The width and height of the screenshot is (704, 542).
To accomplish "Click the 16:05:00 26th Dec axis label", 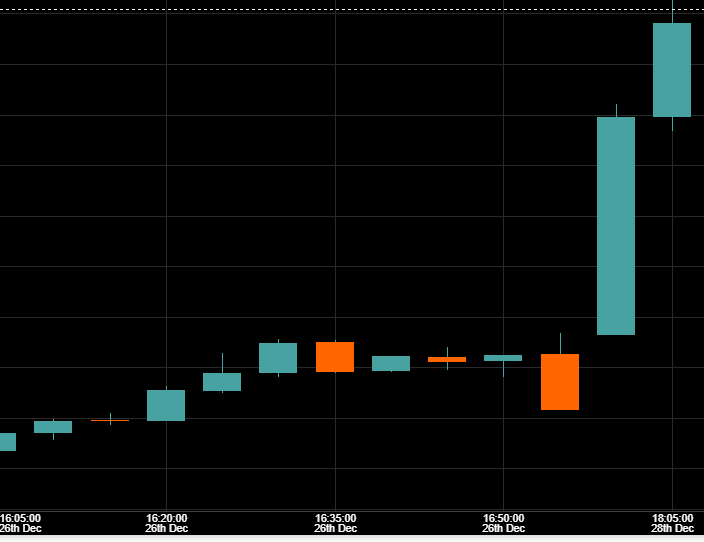I will click(20, 523).
